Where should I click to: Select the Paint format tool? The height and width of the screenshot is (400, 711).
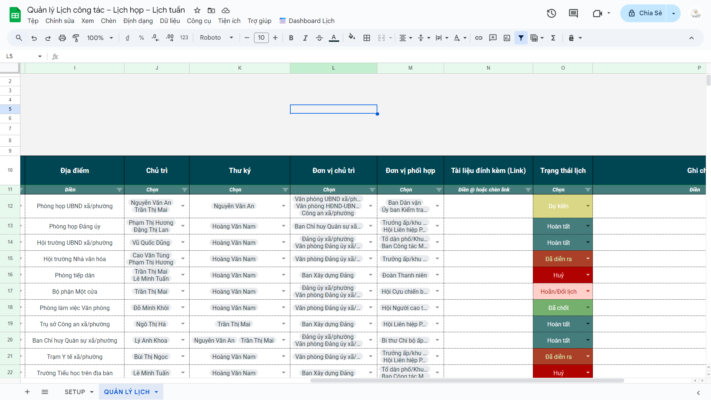(x=76, y=38)
